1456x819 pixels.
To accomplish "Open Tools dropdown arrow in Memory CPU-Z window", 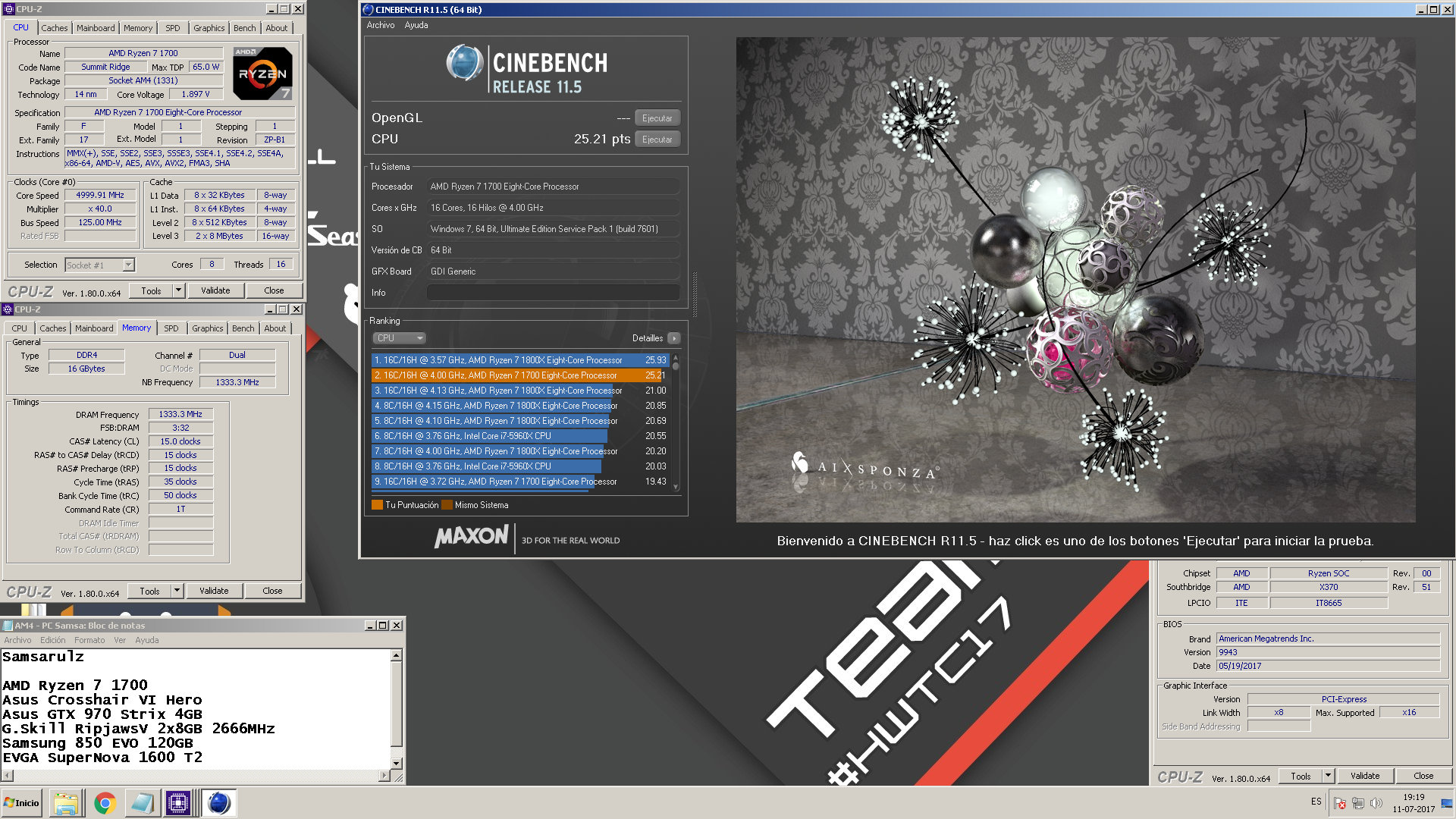I will pyautogui.click(x=177, y=591).
